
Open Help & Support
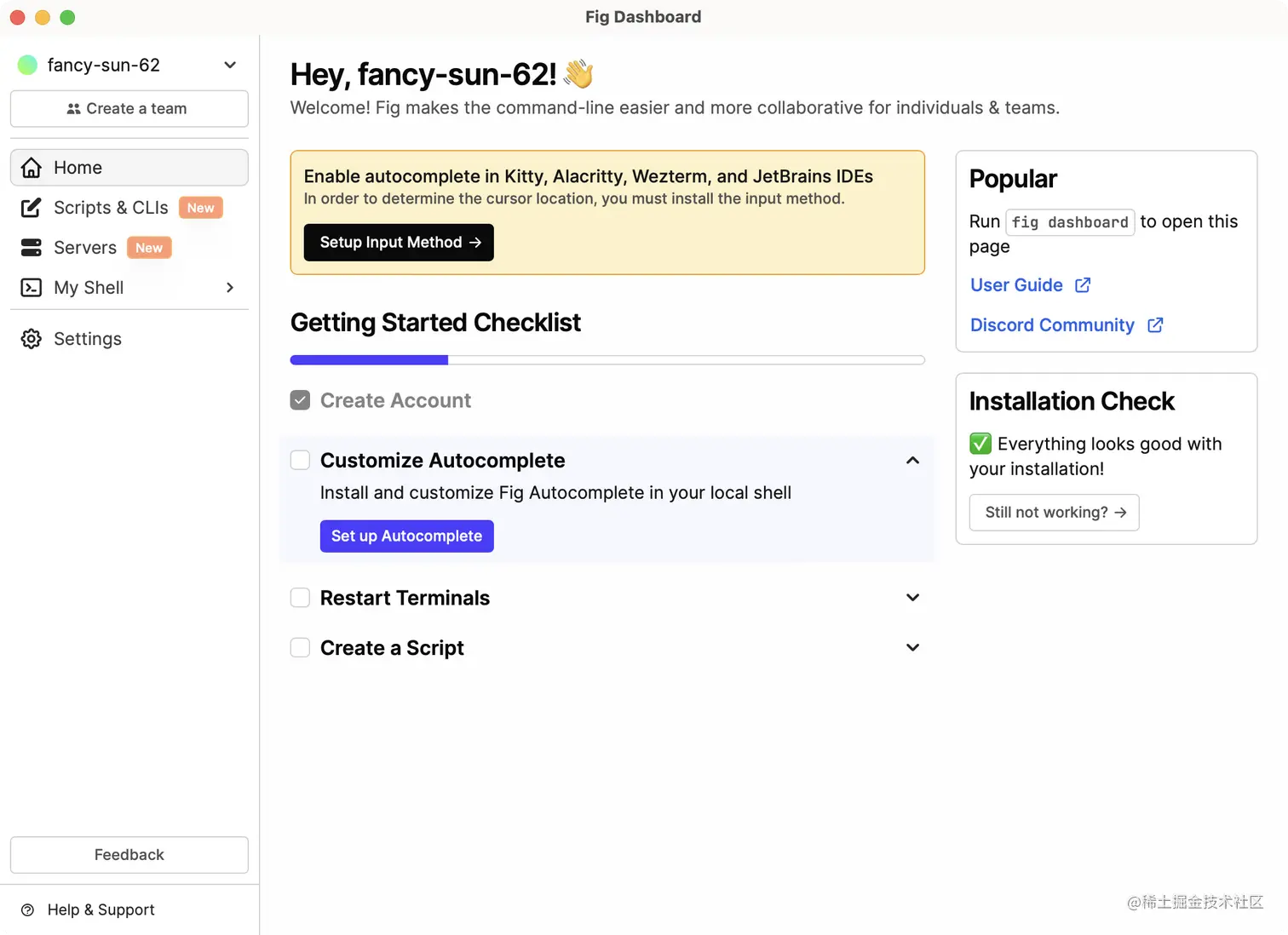point(89,909)
